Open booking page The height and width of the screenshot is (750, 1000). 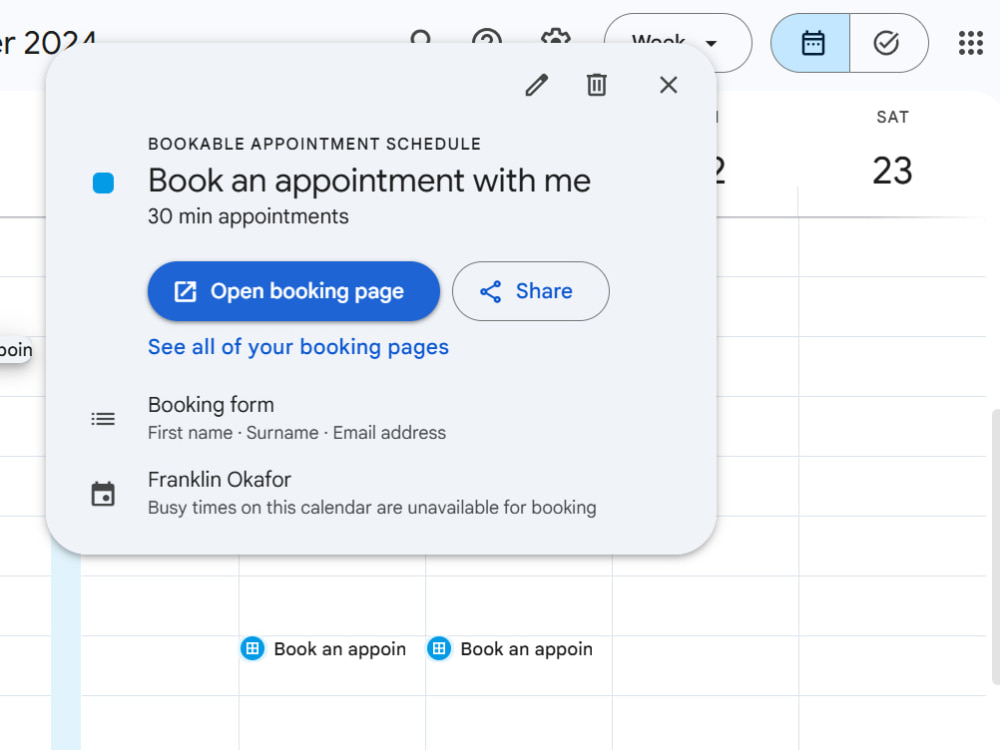click(294, 291)
